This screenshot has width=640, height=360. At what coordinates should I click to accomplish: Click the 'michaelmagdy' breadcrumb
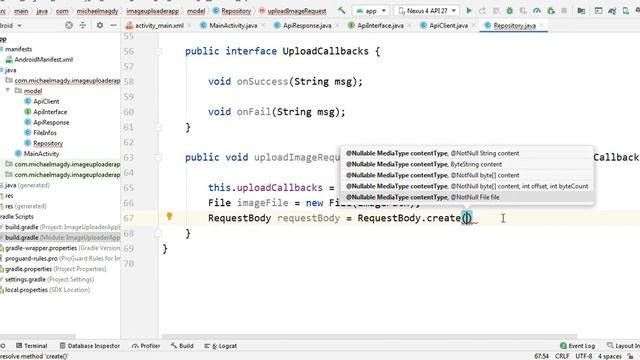(98, 11)
